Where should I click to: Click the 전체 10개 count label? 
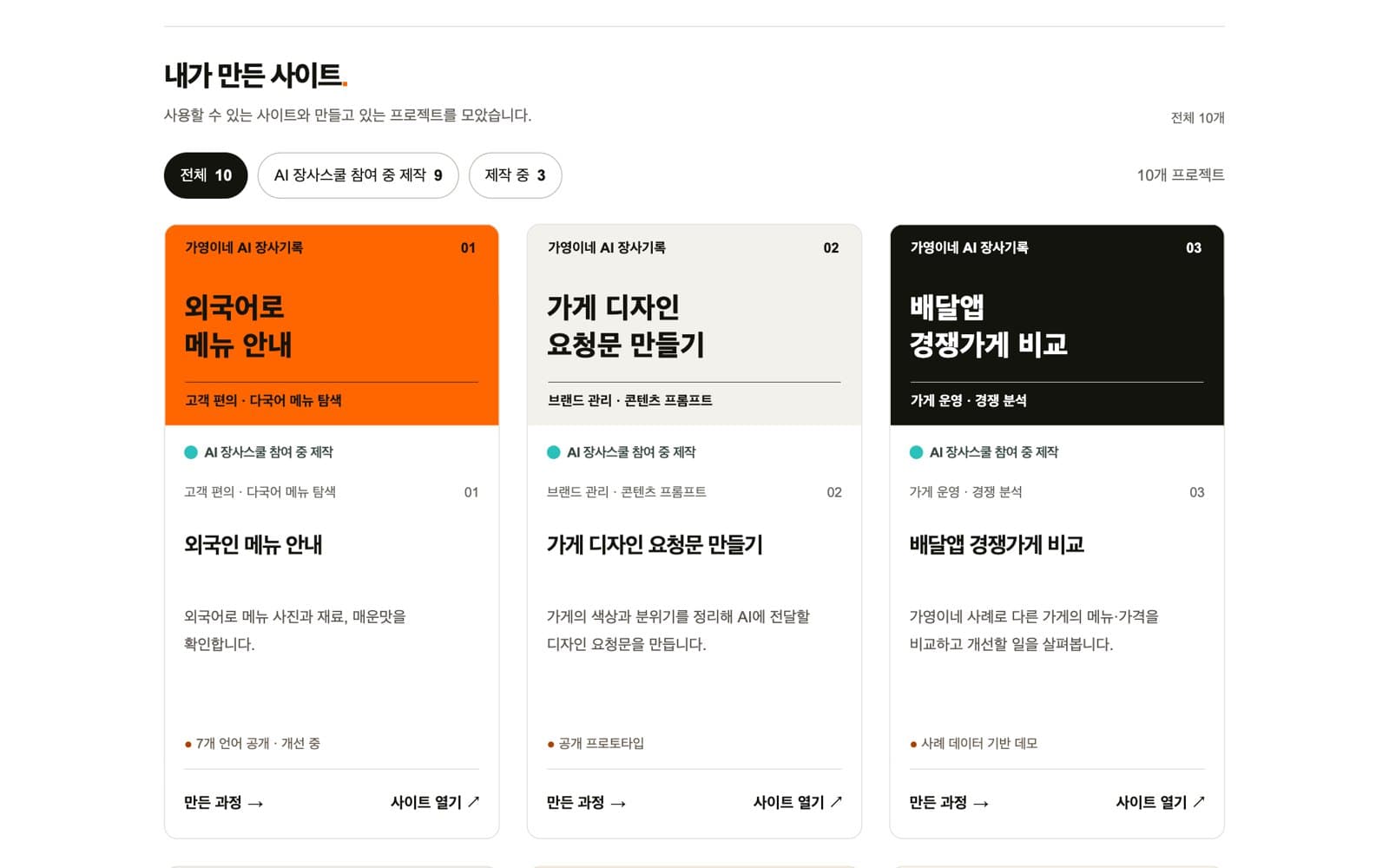click(x=1197, y=118)
